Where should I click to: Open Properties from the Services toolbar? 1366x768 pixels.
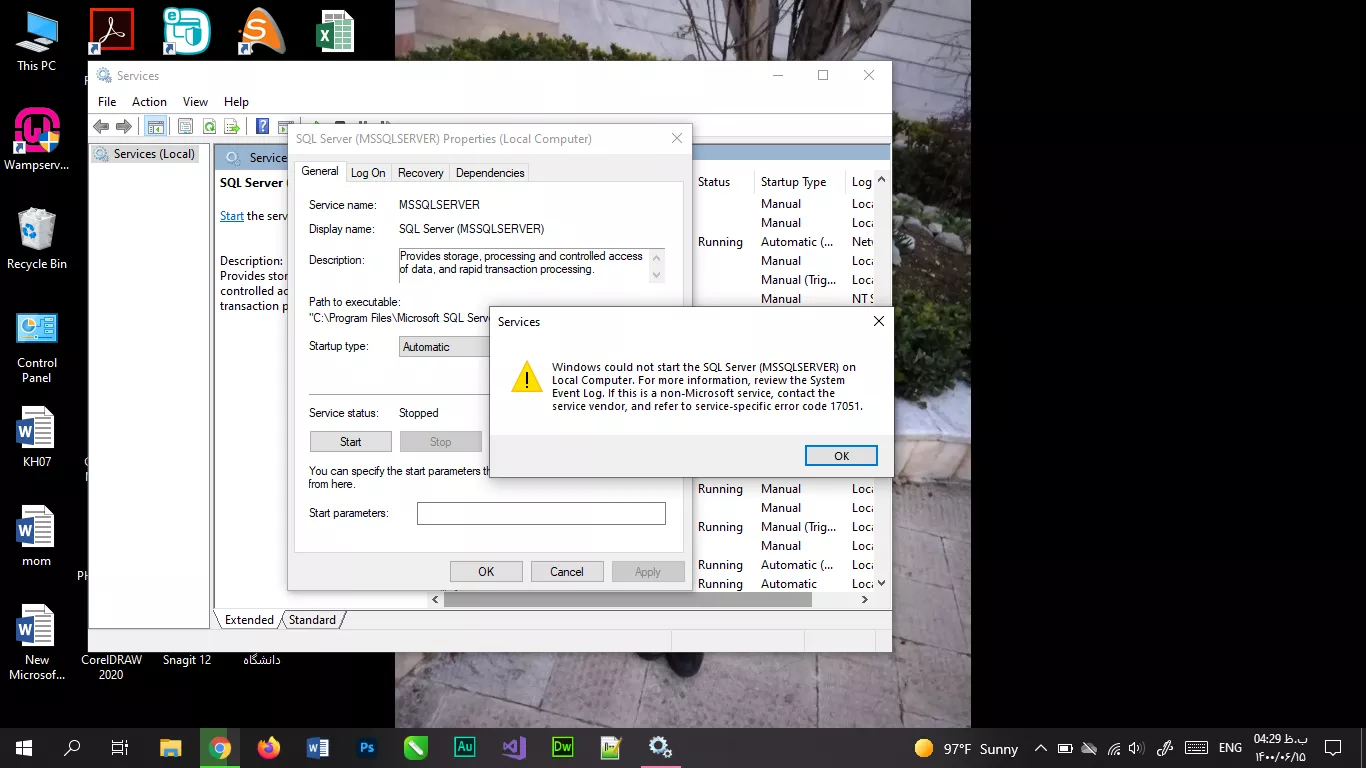185,126
